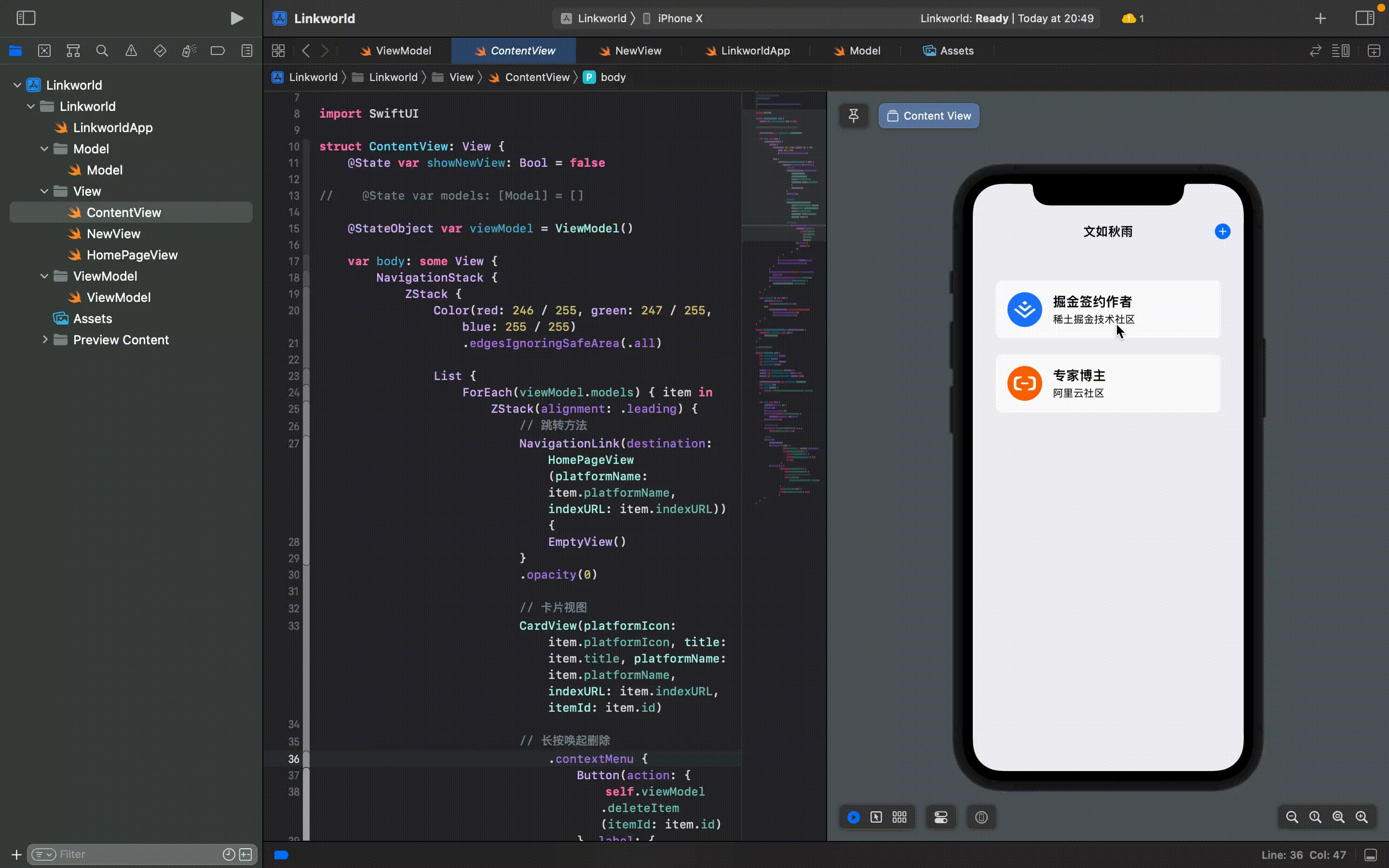This screenshot has height=868, width=1389.
Task: Select the Content View preview button
Action: (929, 116)
